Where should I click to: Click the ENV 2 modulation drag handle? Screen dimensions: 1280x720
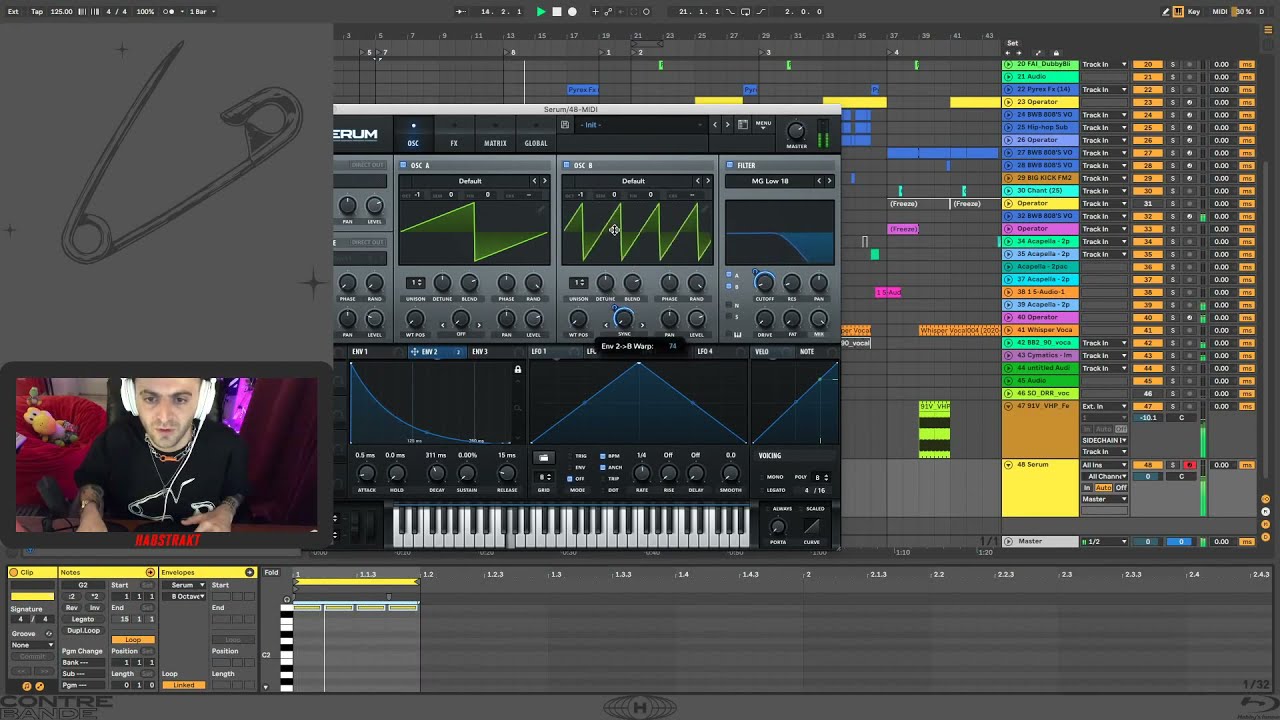pyautogui.click(x=415, y=352)
